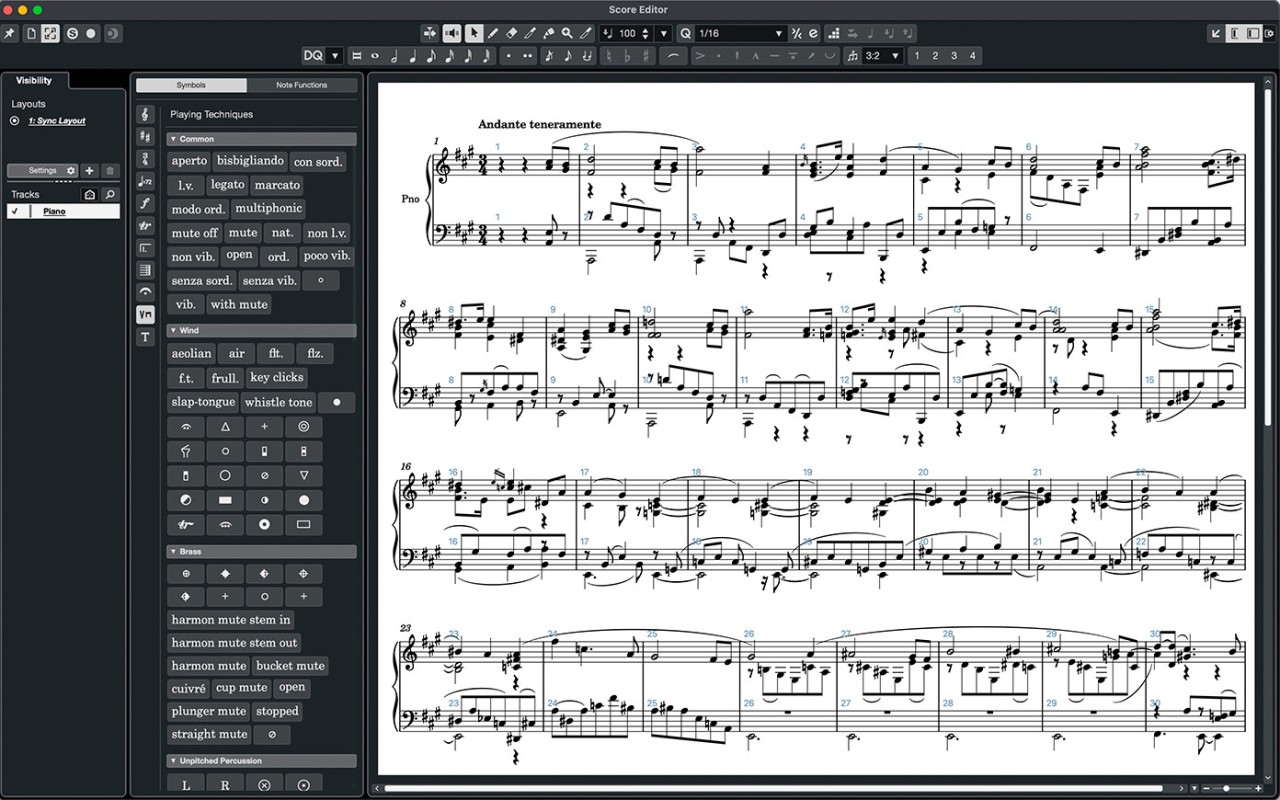
Task: Switch to the Note Functions tab
Action: pos(302,85)
